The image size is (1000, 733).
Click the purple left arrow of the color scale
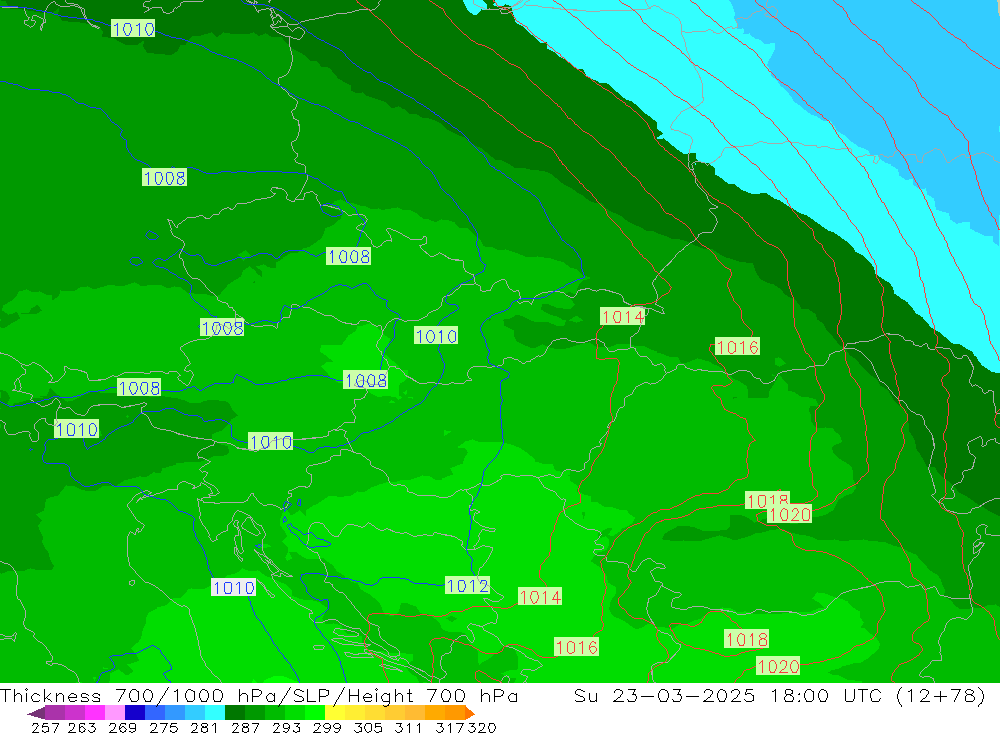point(36,713)
